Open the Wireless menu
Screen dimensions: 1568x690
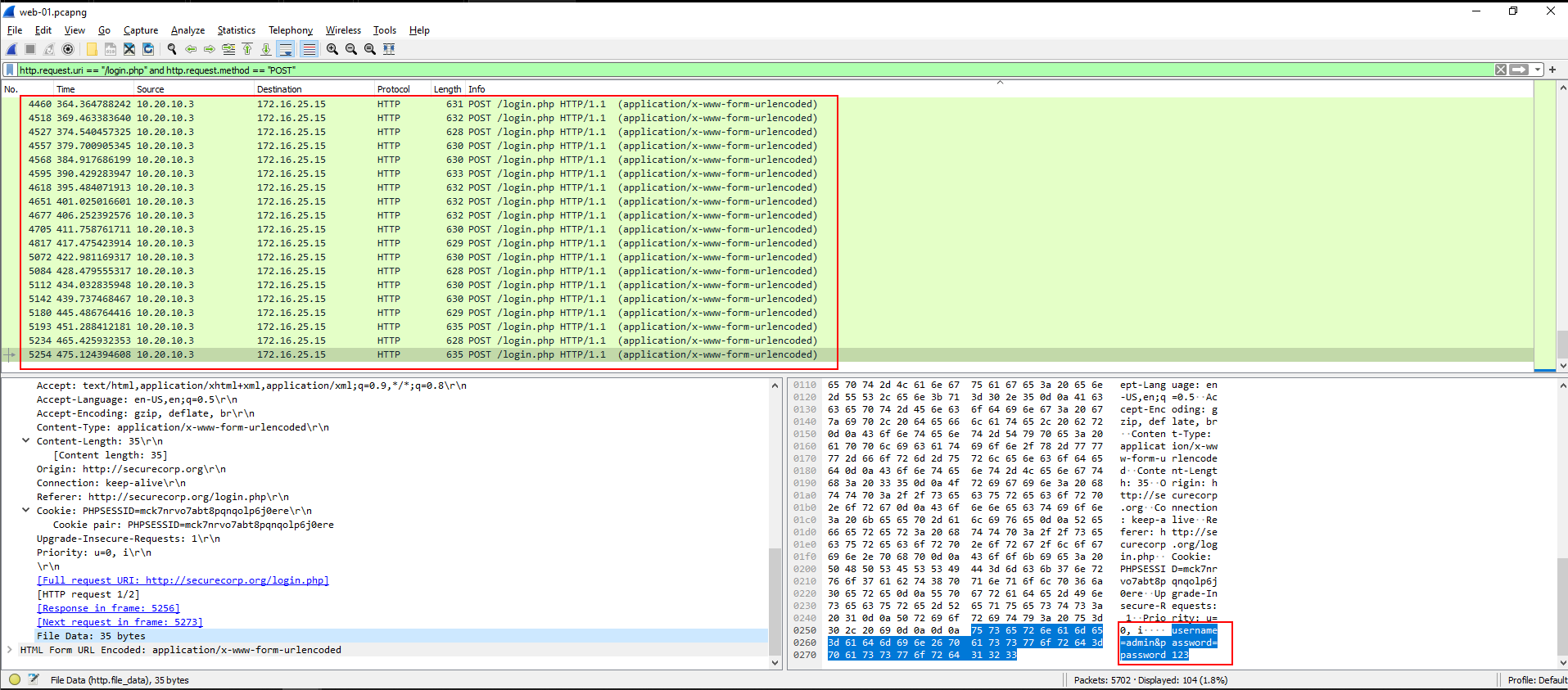pos(343,30)
